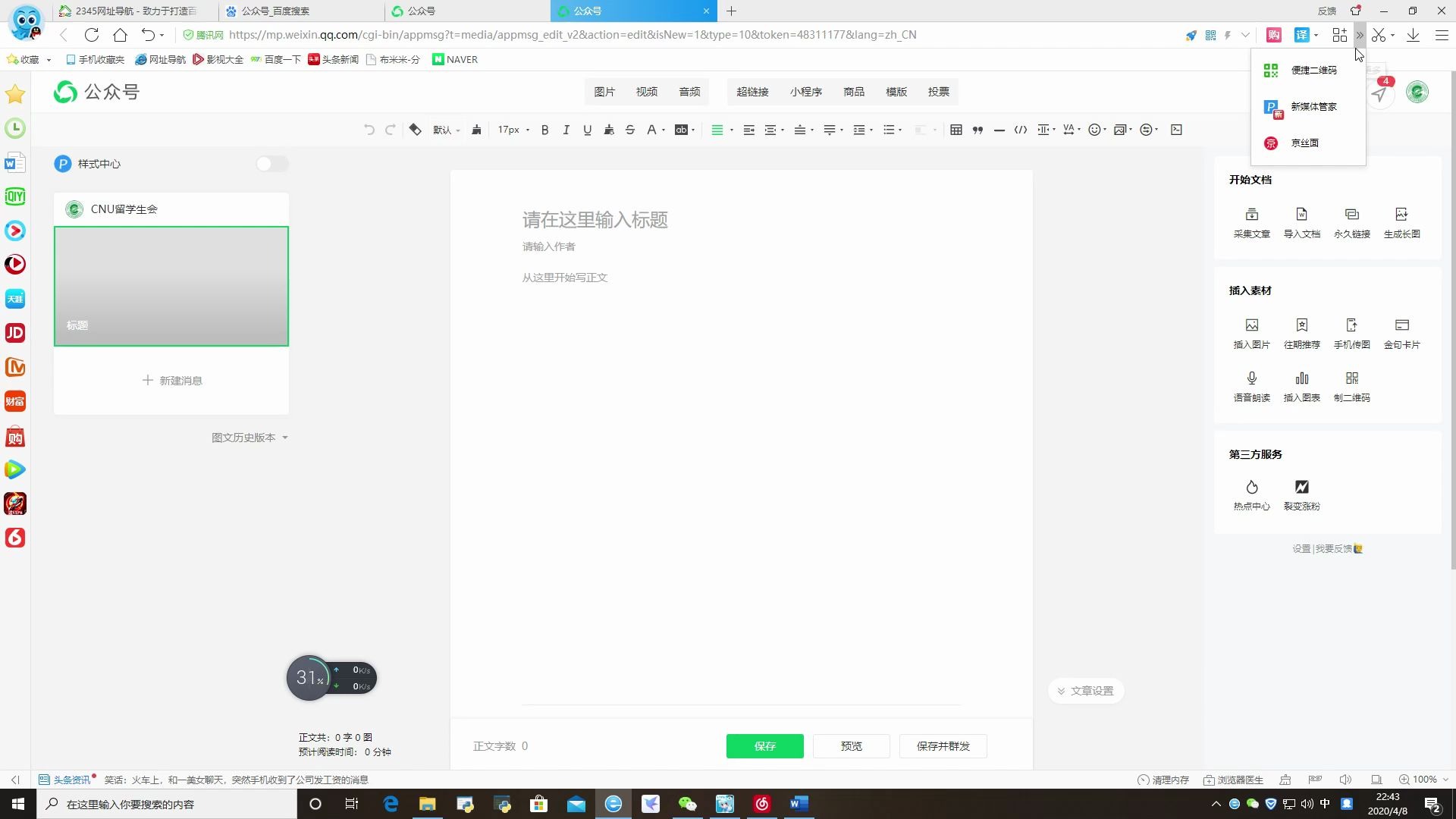1456x819 pixels.
Task: Click the 图文历史版本 history version expander
Action: tap(249, 437)
